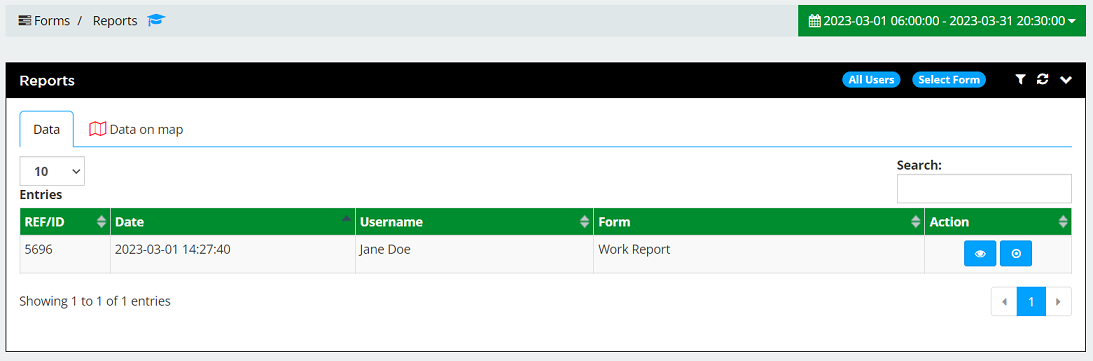Refresh the Reports panel
The width and height of the screenshot is (1093, 361).
pos(1042,79)
